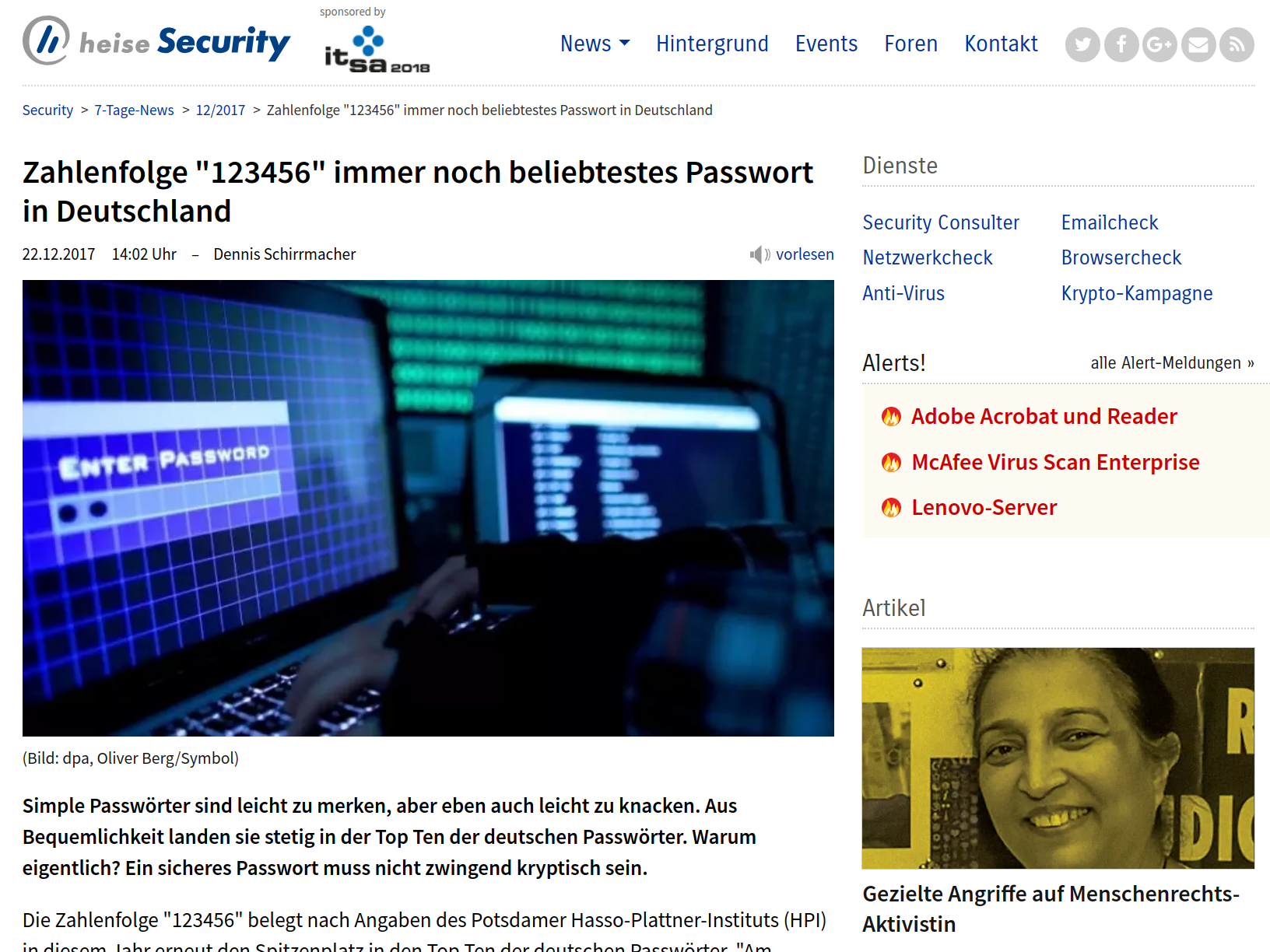
Task: Open the Security Consulter service
Action: pyautogui.click(x=941, y=222)
